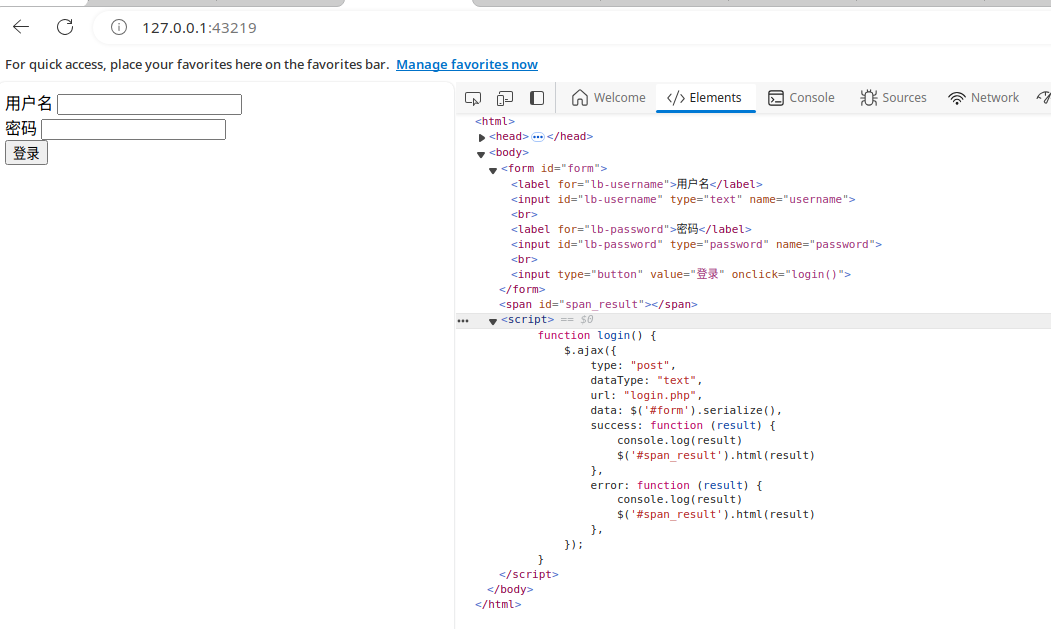
Task: Focus the 用户名 username input field
Action: 149,104
